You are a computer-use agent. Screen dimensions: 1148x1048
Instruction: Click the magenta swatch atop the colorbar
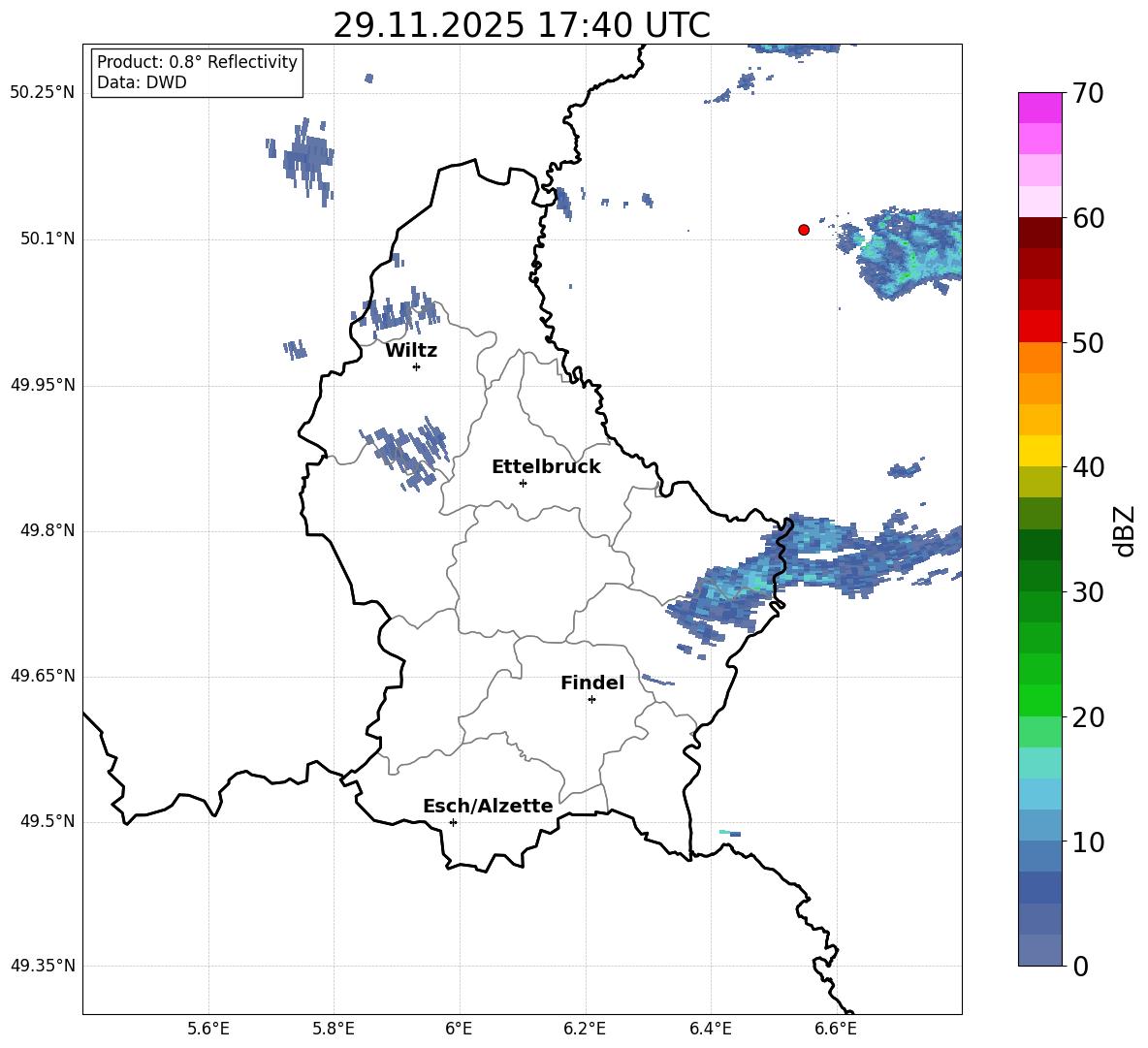(x=1039, y=108)
